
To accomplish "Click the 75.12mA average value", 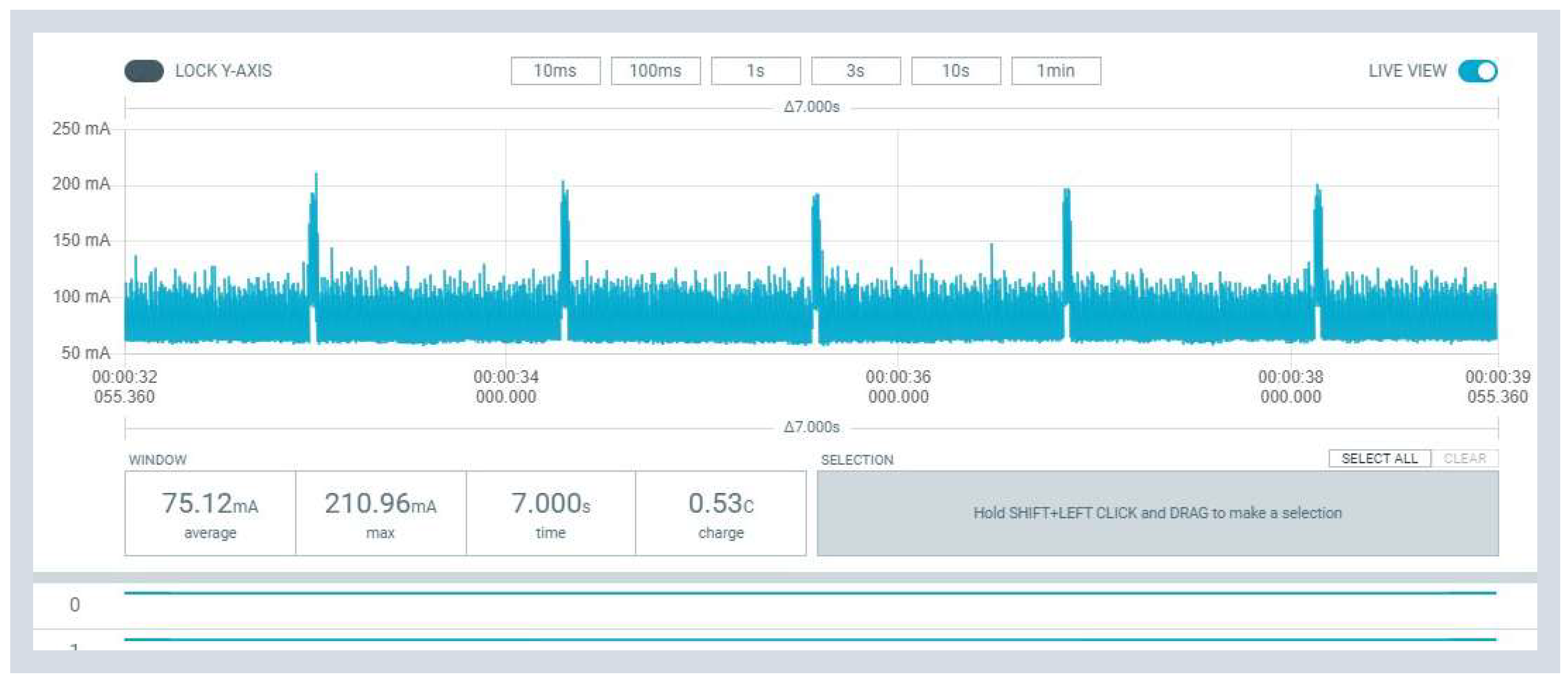I will [x=210, y=504].
